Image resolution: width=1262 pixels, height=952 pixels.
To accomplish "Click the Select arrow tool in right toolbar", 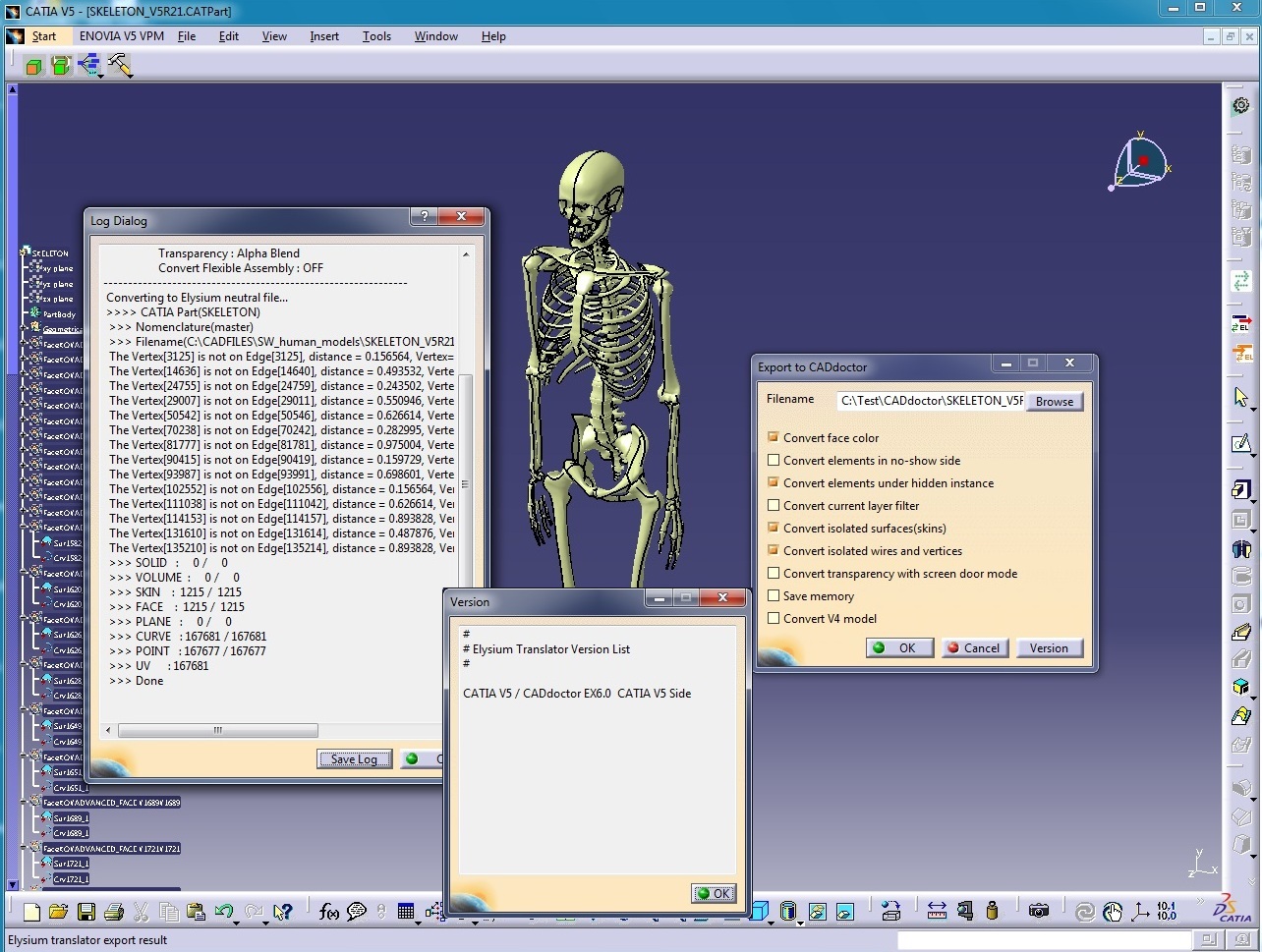I will click(1240, 397).
